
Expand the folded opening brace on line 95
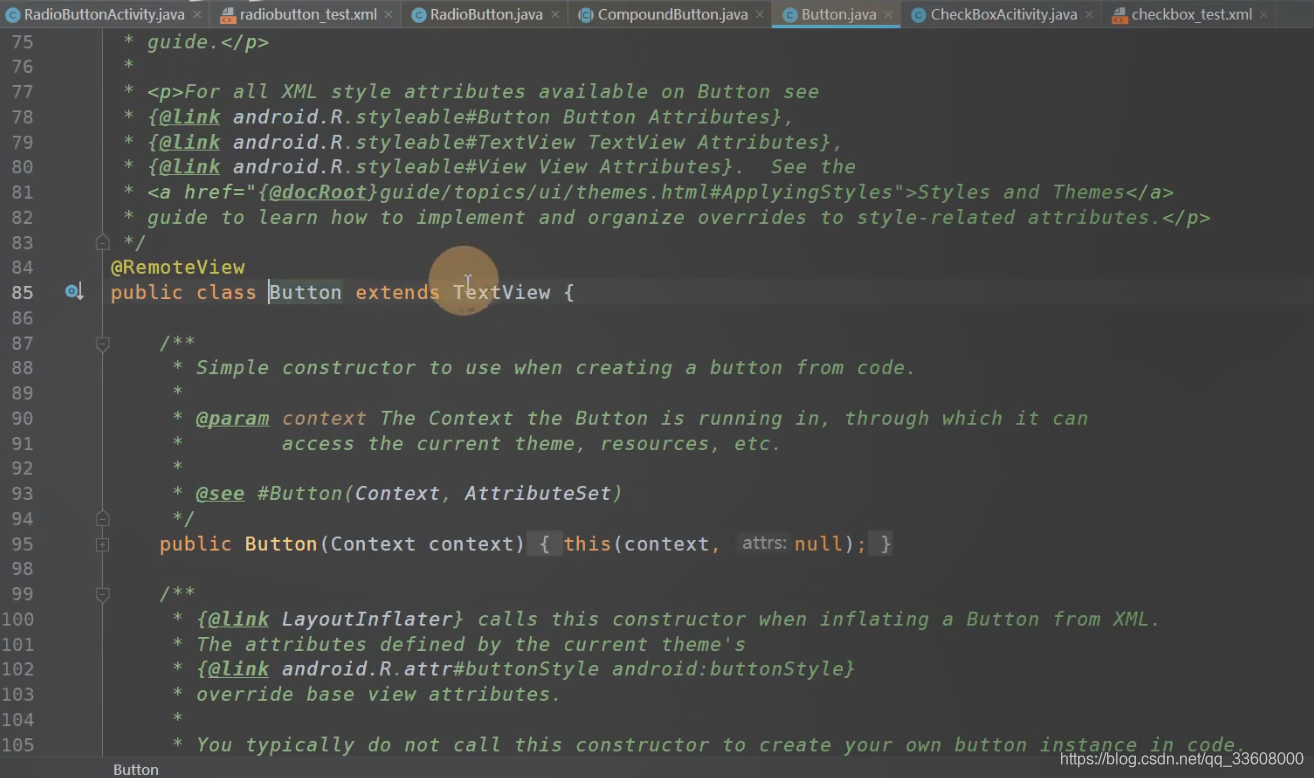pyautogui.click(x=544, y=544)
